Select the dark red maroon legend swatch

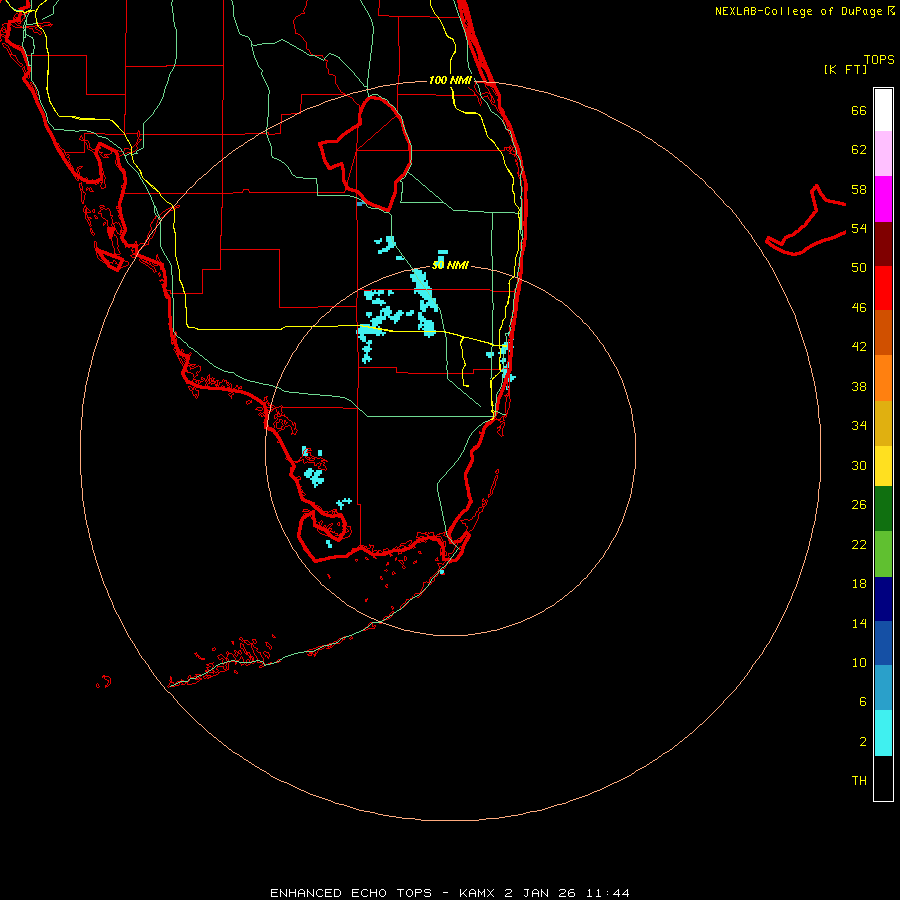click(883, 244)
